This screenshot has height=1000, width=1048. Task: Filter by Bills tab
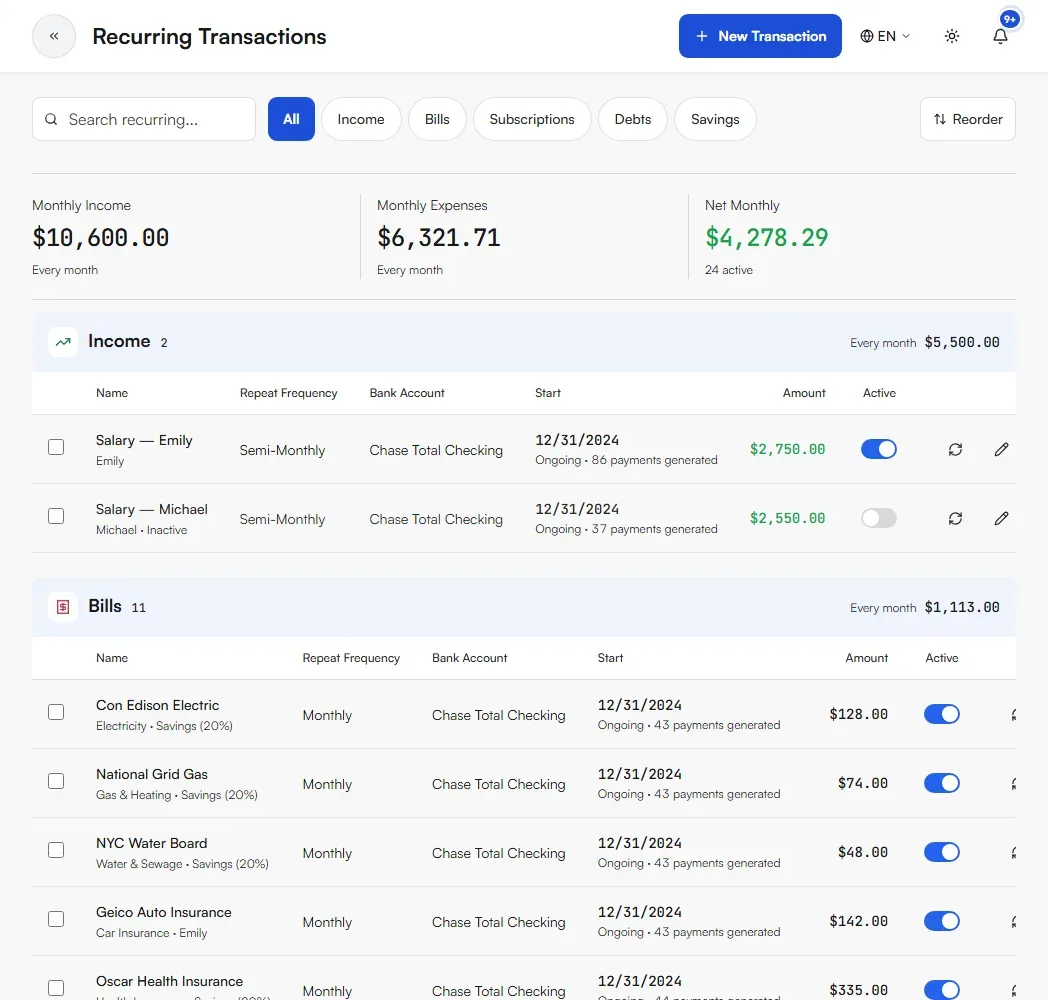pos(437,119)
